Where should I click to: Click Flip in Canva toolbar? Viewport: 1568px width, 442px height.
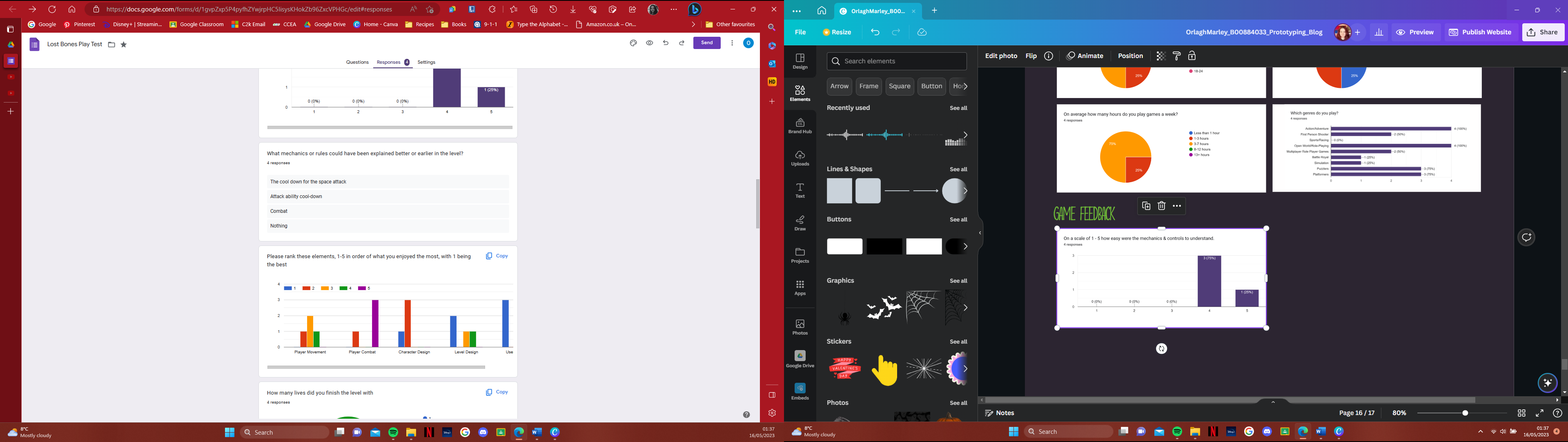[1031, 56]
